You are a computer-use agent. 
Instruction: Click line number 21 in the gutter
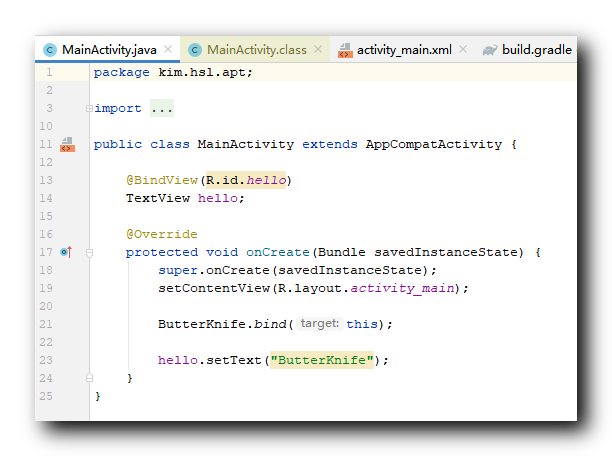[x=46, y=324]
